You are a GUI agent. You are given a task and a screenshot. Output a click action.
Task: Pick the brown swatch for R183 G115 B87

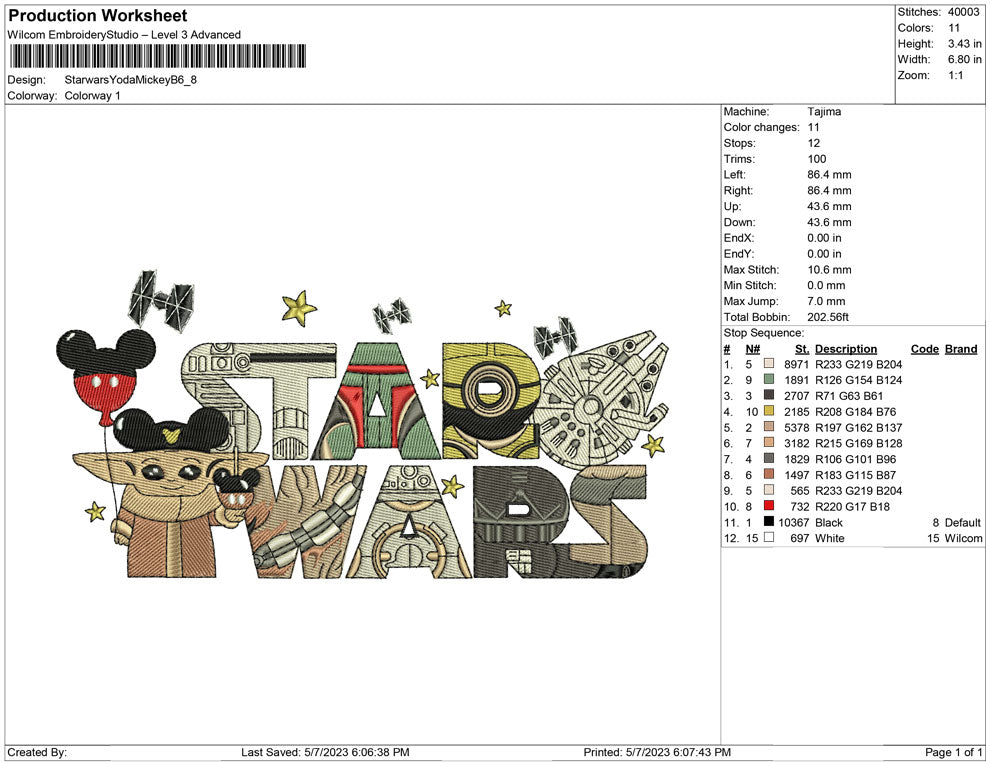click(768, 475)
